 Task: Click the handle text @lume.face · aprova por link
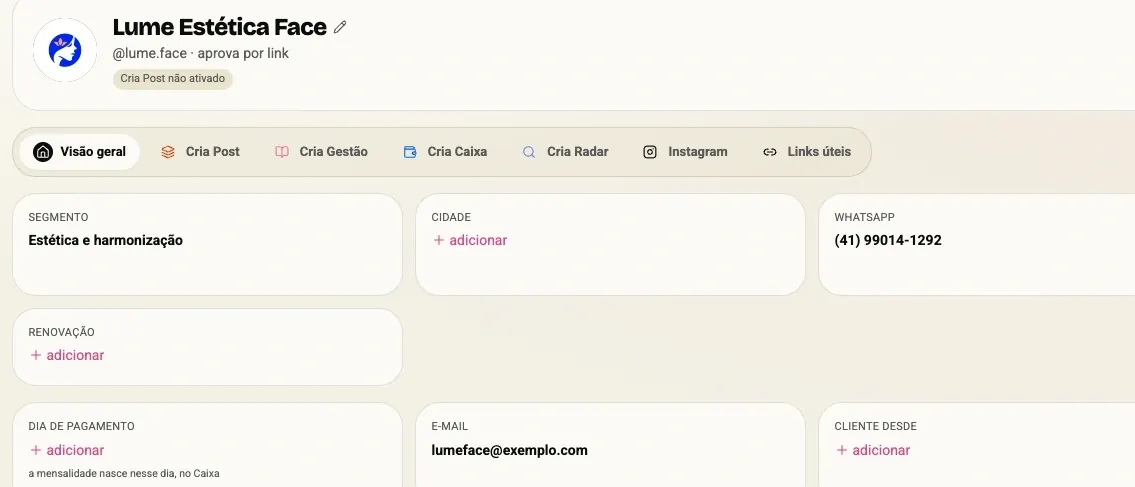[x=201, y=54]
